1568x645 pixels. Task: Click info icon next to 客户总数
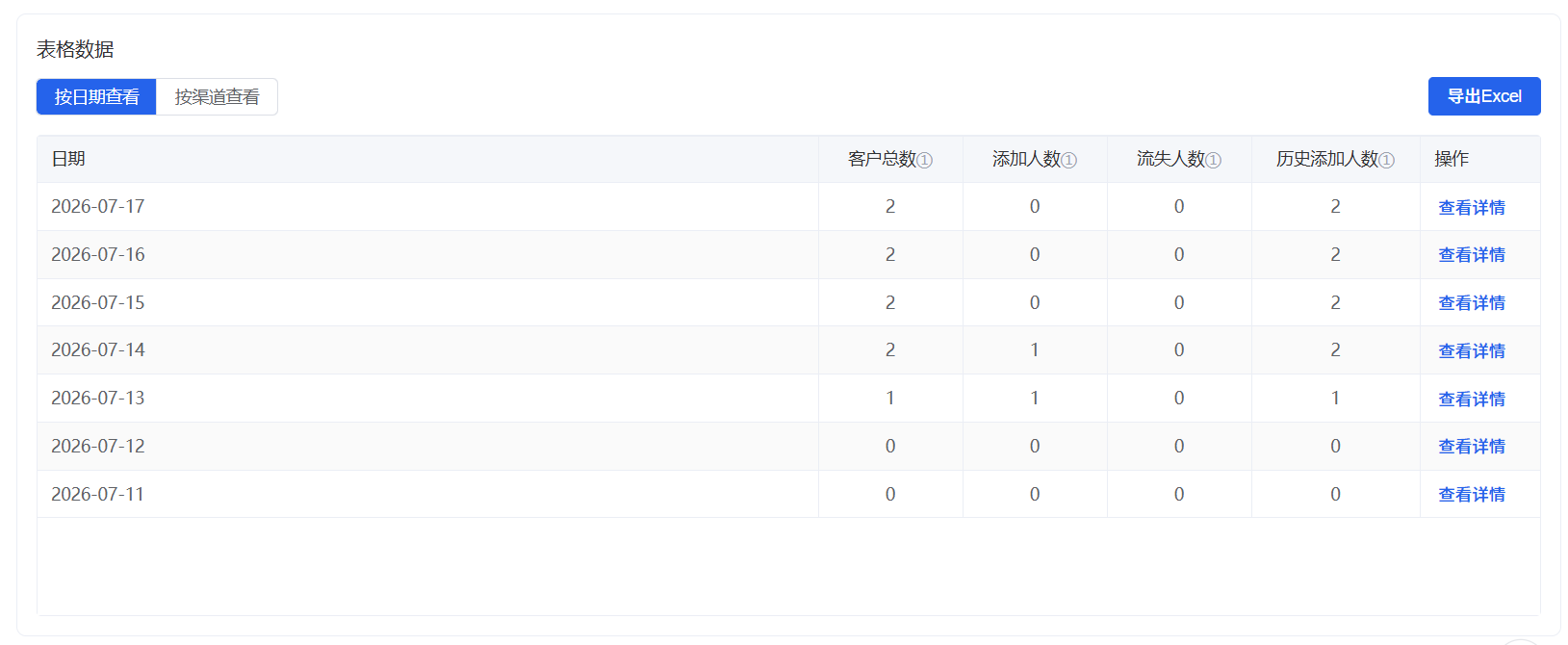[925, 161]
